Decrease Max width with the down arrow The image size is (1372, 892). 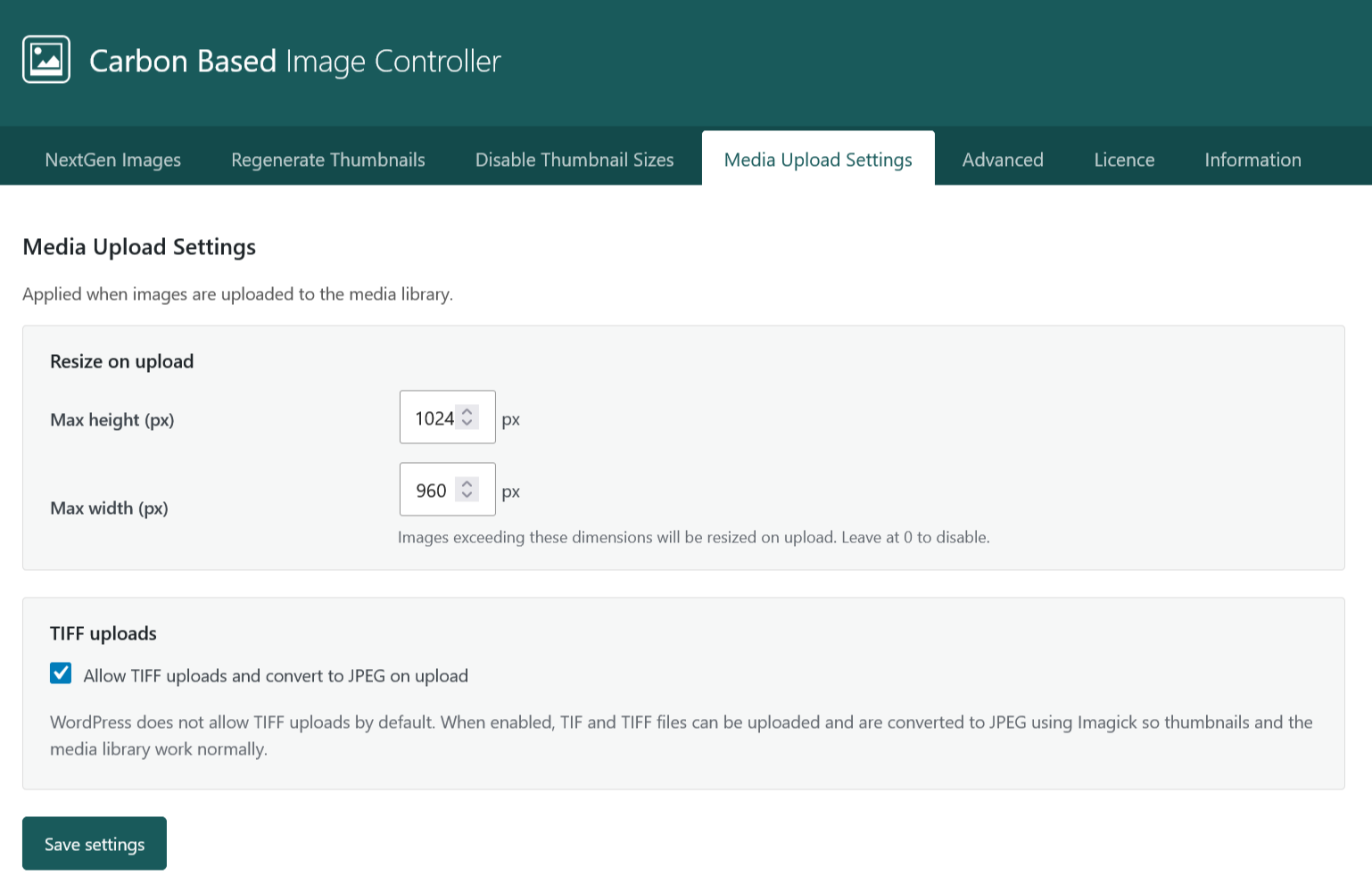(x=467, y=495)
